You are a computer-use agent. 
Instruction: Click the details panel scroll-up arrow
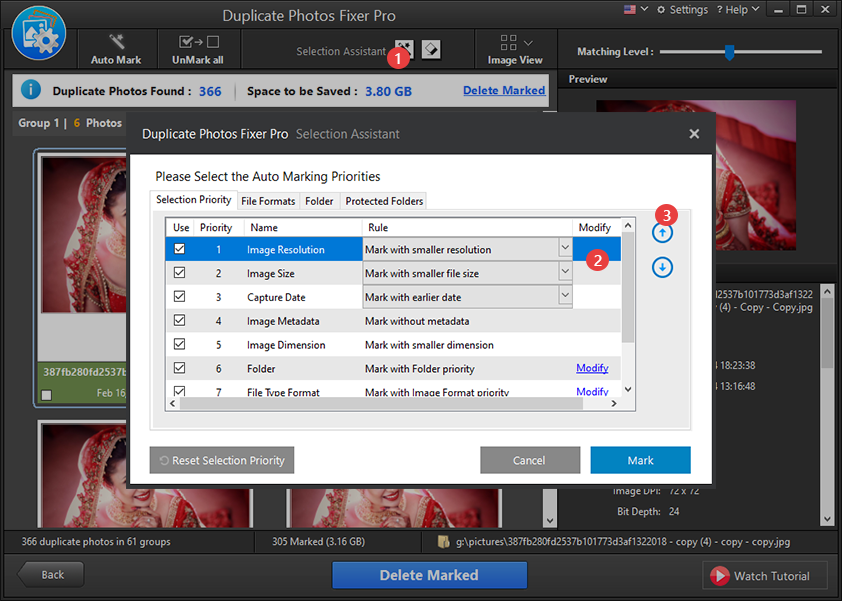point(827,292)
